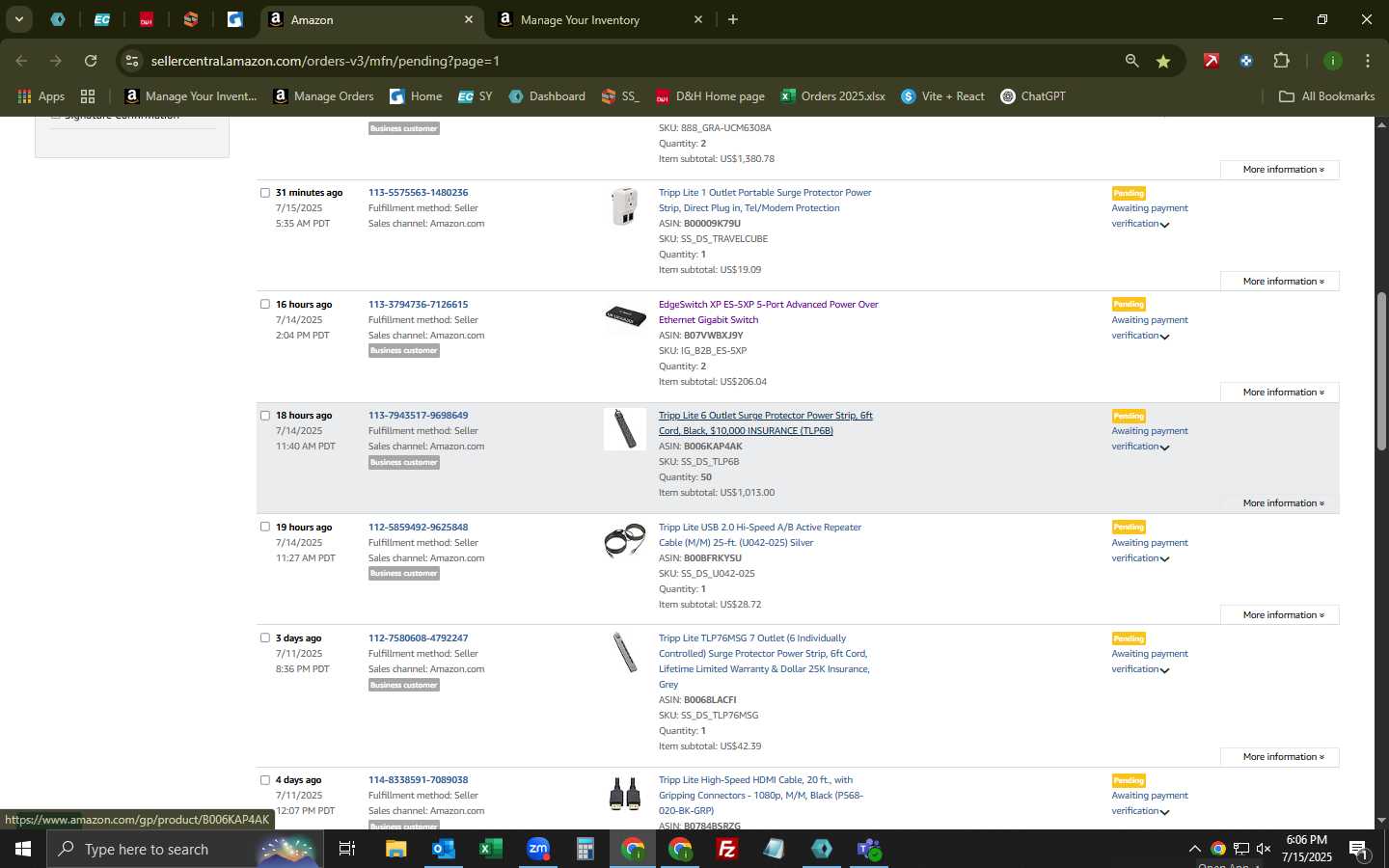Open Zoom from taskbar
Image resolution: width=1389 pixels, height=868 pixels.
(538, 849)
